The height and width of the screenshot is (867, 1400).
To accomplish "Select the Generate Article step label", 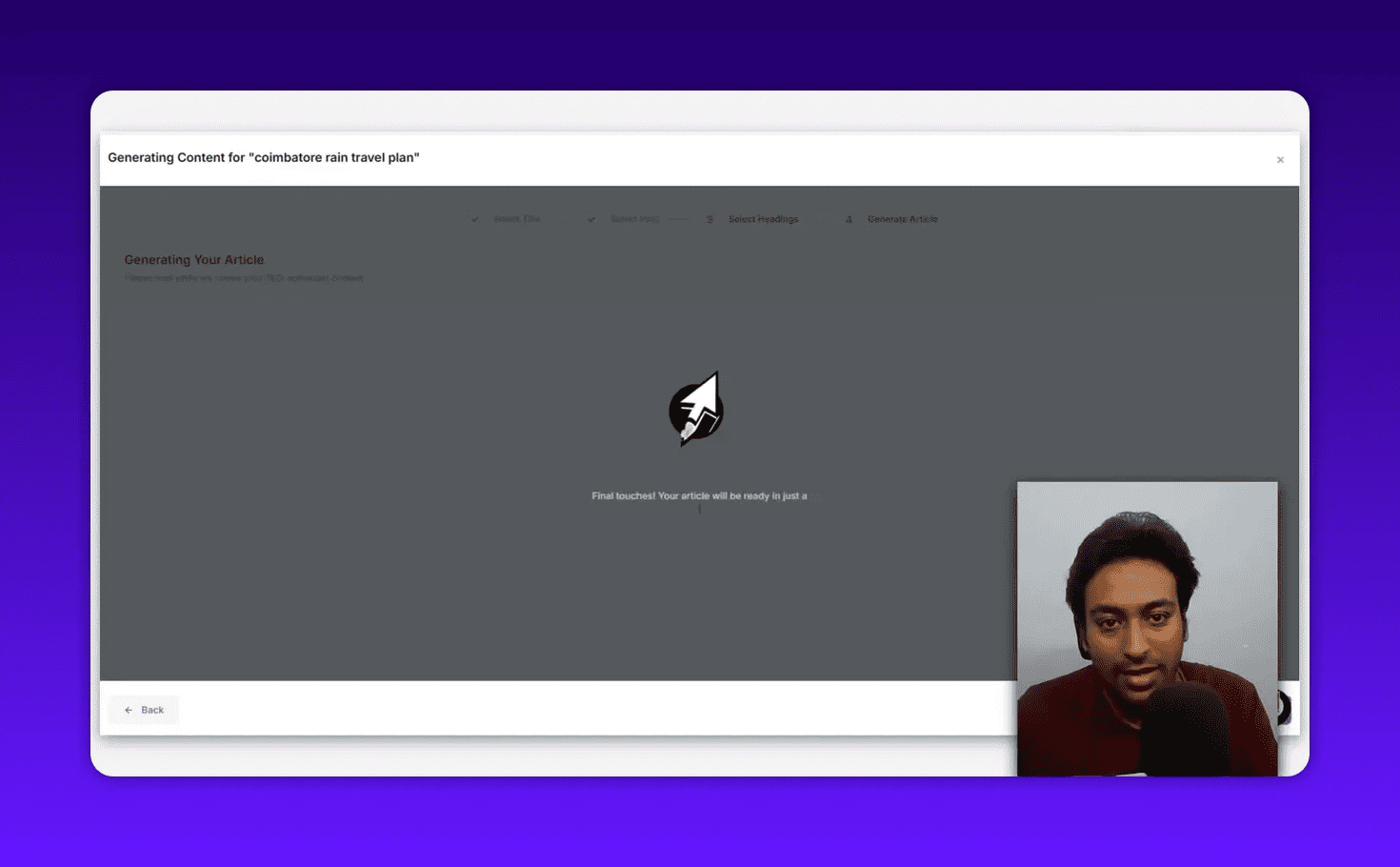I will (902, 219).
